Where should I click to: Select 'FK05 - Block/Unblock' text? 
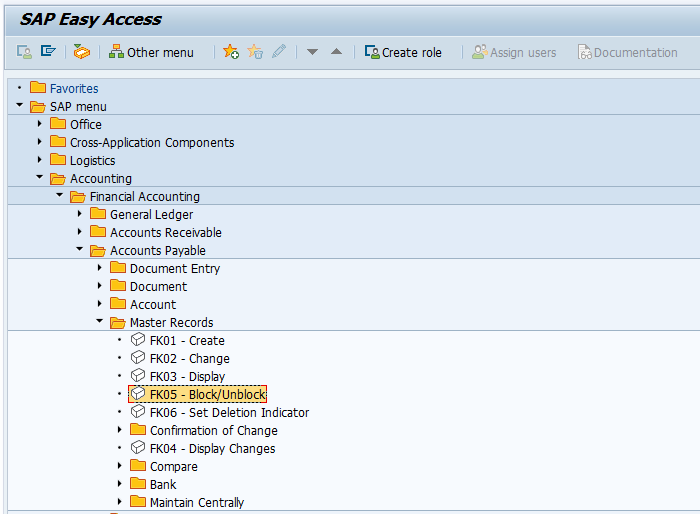[x=208, y=394]
